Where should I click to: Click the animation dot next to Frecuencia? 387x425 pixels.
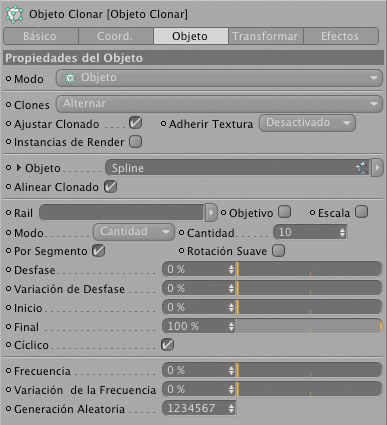(8, 371)
